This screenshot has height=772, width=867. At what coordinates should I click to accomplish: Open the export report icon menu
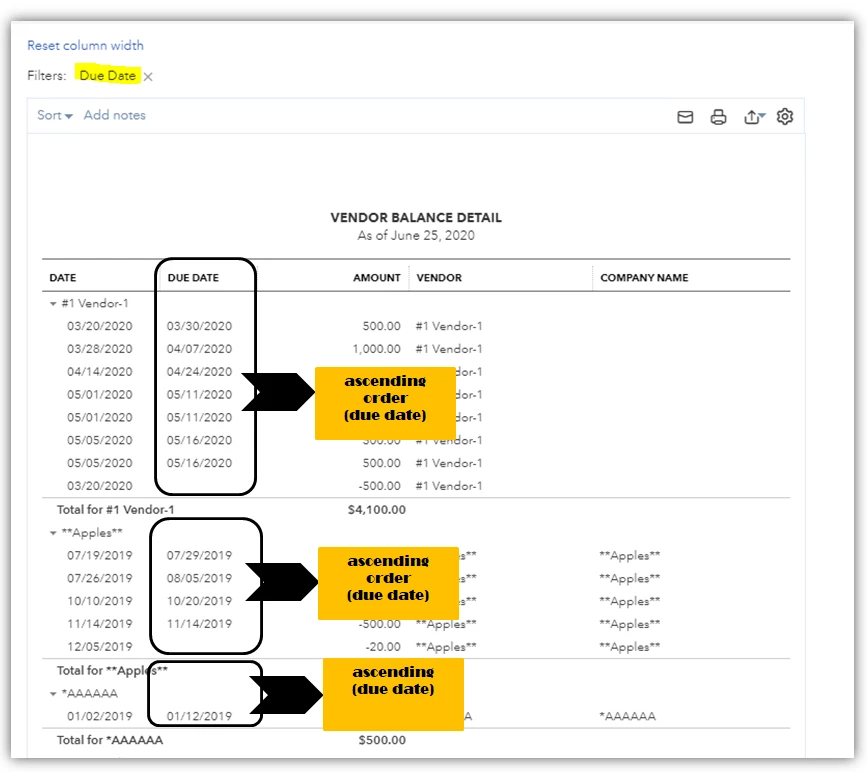coord(754,117)
